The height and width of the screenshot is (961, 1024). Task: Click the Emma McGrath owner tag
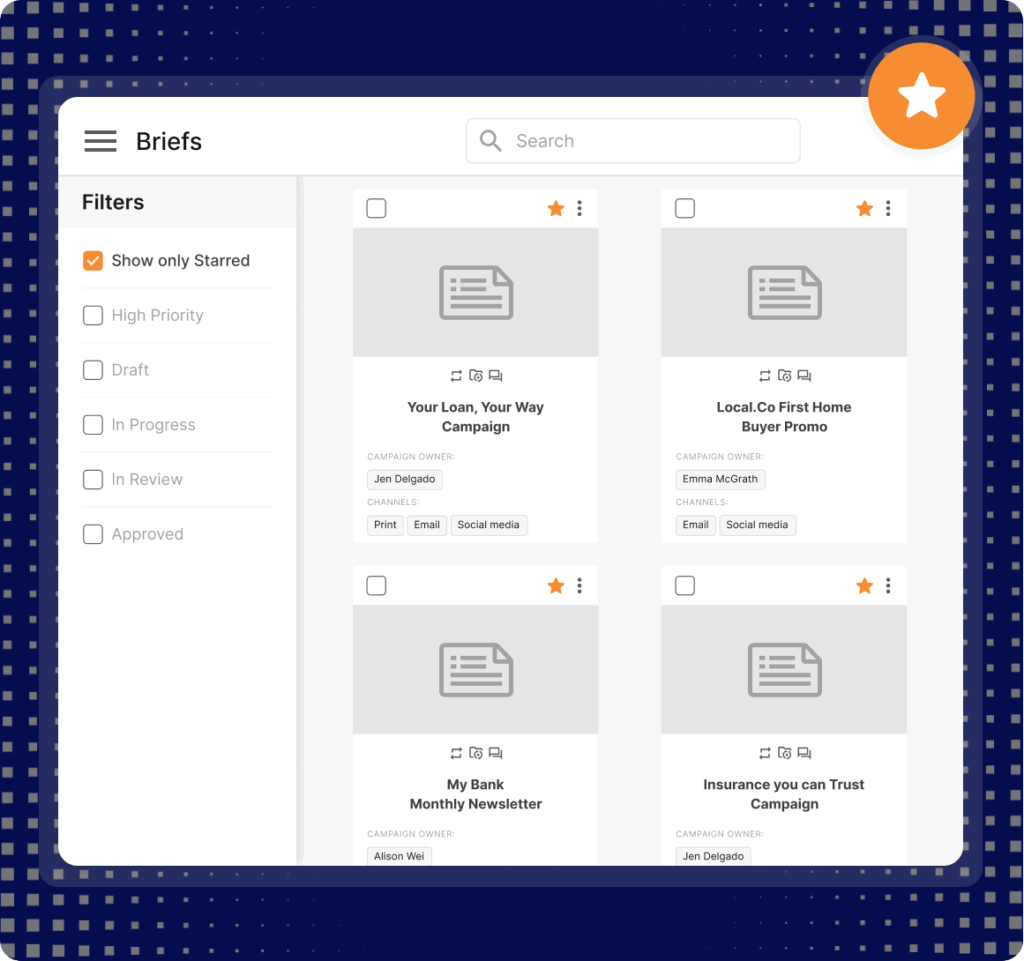tap(720, 479)
